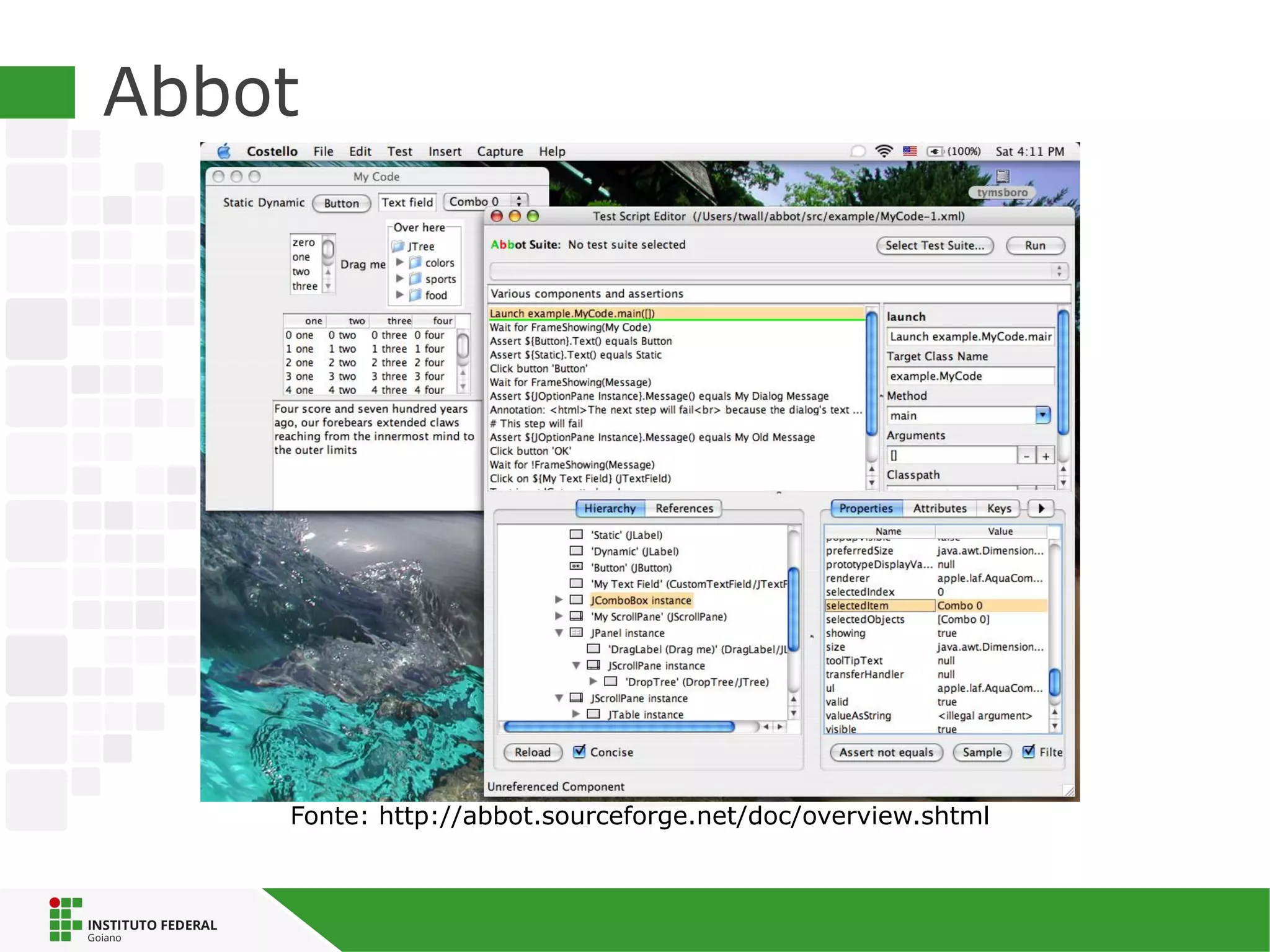
Task: Click the Launch example.MyCode.main step
Action: (677, 314)
